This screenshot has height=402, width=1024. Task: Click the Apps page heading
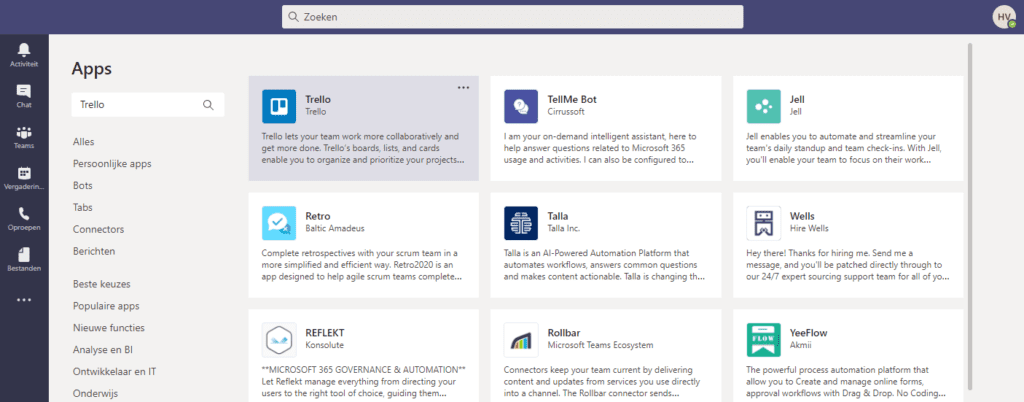pos(92,68)
